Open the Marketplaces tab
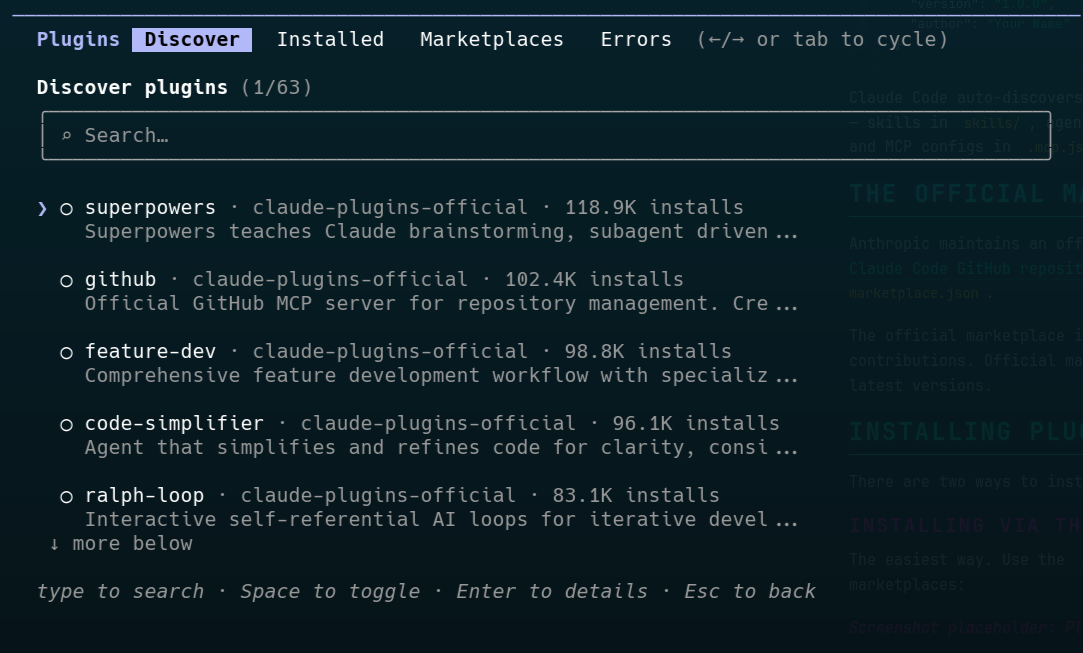Screen dimensions: 1083x653 pos(491,39)
